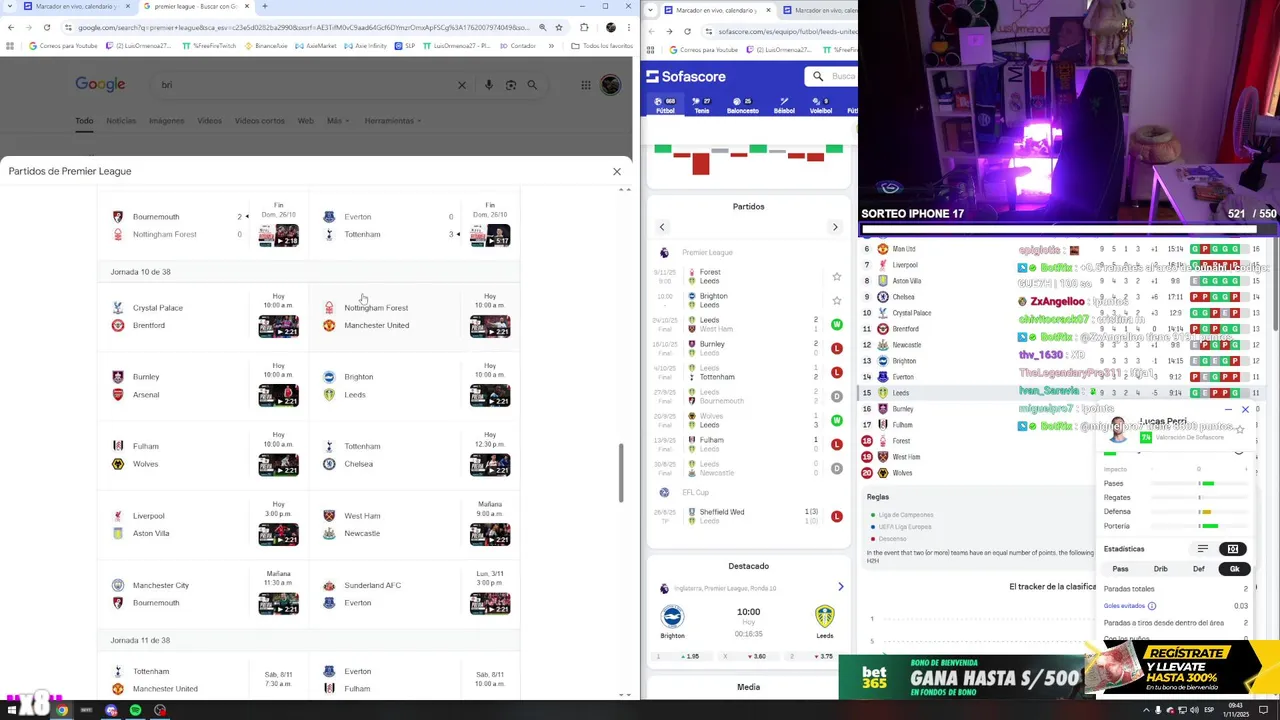Close the Lucas Perri player popup
Image resolution: width=1280 pixels, height=720 pixels.
1245,410
